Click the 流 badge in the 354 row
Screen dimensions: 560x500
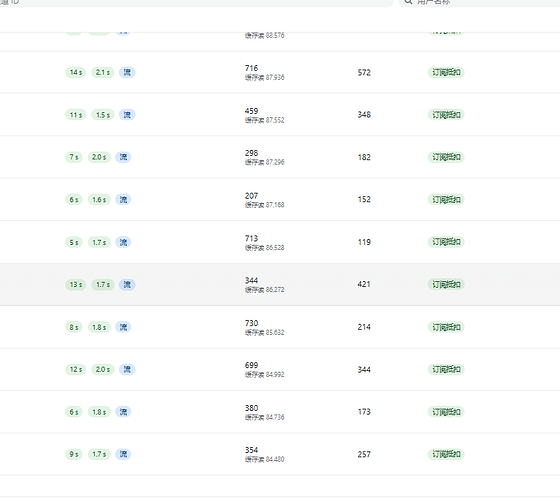click(x=123, y=454)
